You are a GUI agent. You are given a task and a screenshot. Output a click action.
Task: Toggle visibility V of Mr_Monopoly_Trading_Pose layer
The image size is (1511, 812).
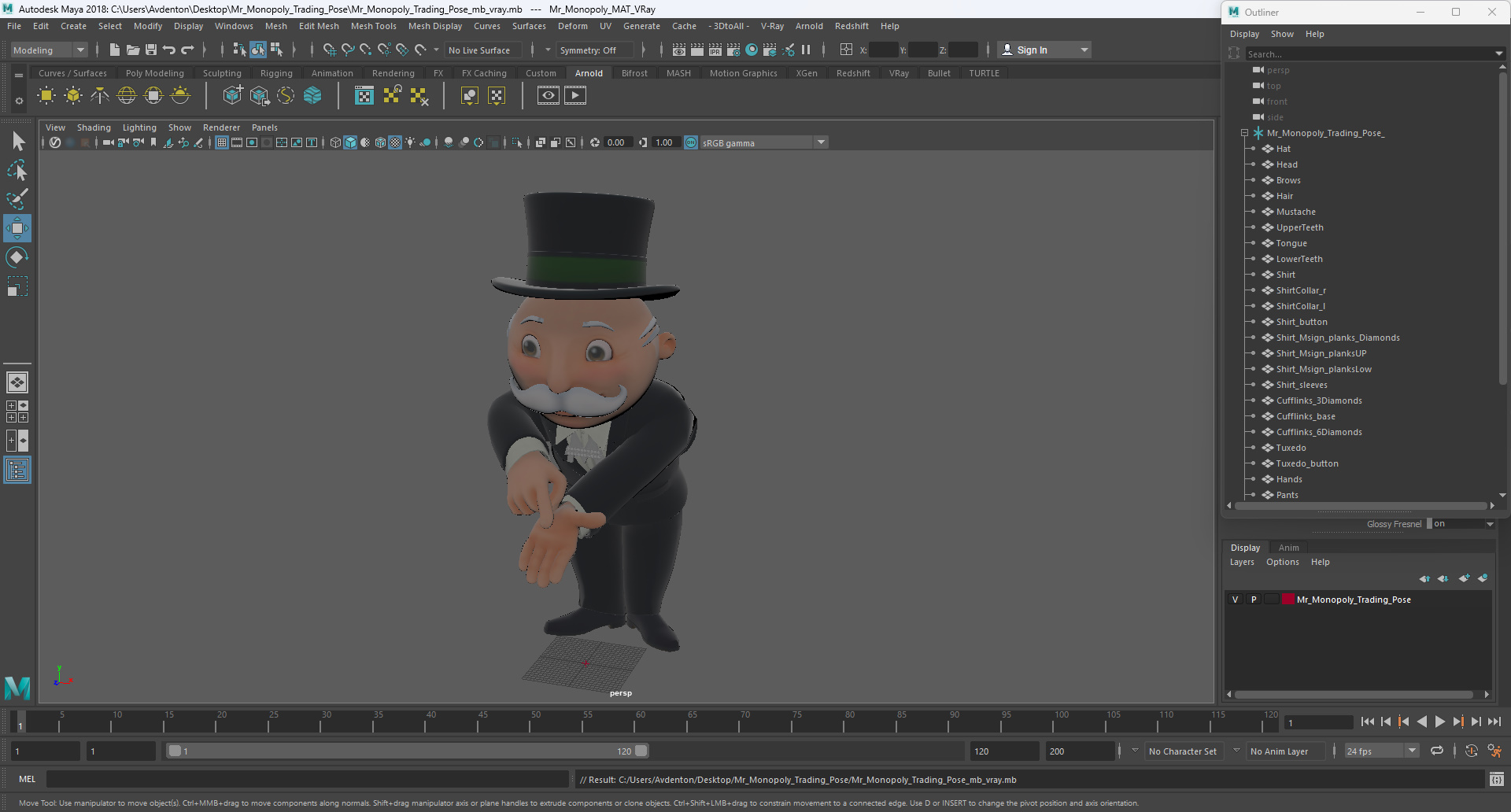(x=1235, y=600)
